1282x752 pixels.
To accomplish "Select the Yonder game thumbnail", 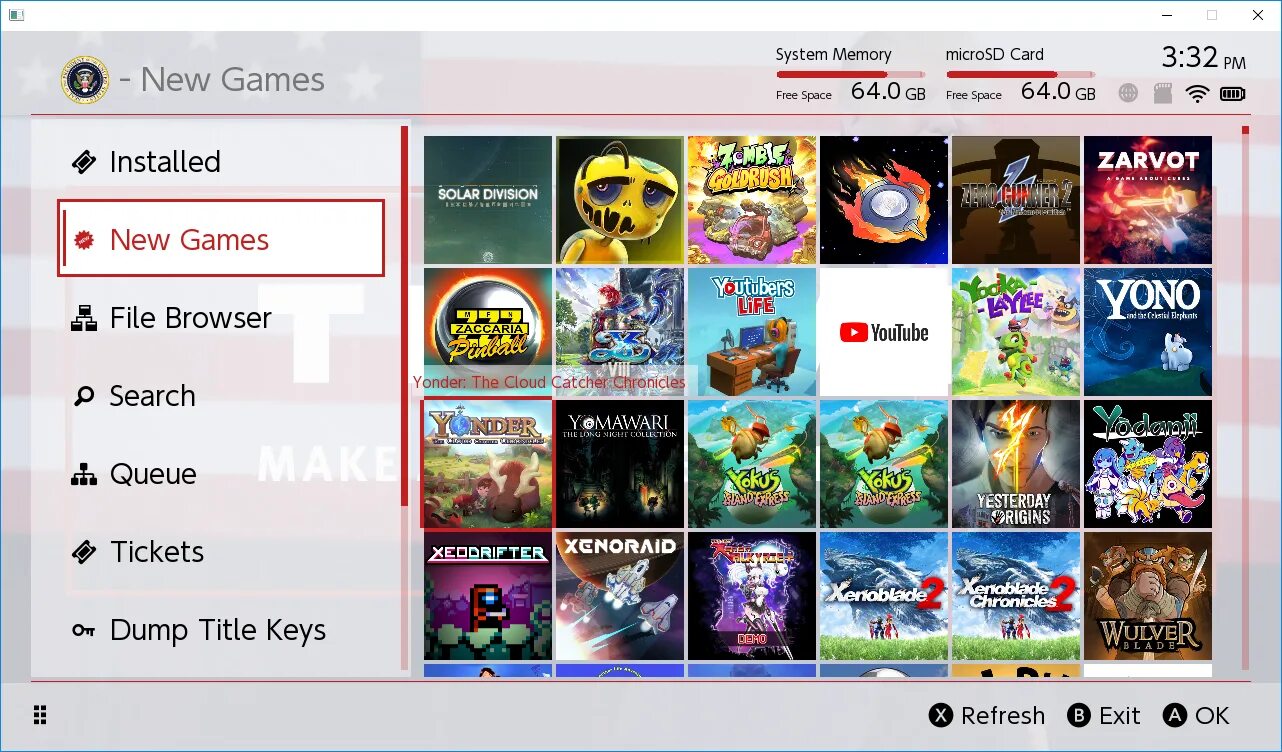I will click(487, 463).
